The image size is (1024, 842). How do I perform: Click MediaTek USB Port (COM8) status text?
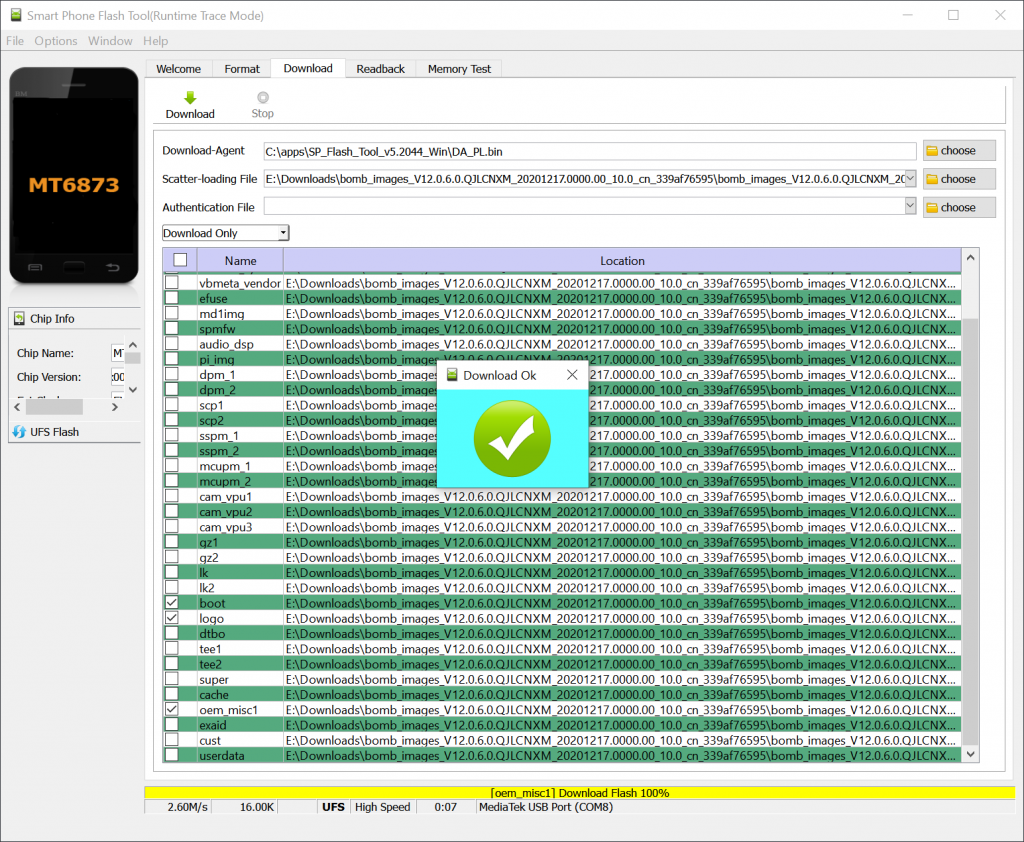[x=545, y=807]
